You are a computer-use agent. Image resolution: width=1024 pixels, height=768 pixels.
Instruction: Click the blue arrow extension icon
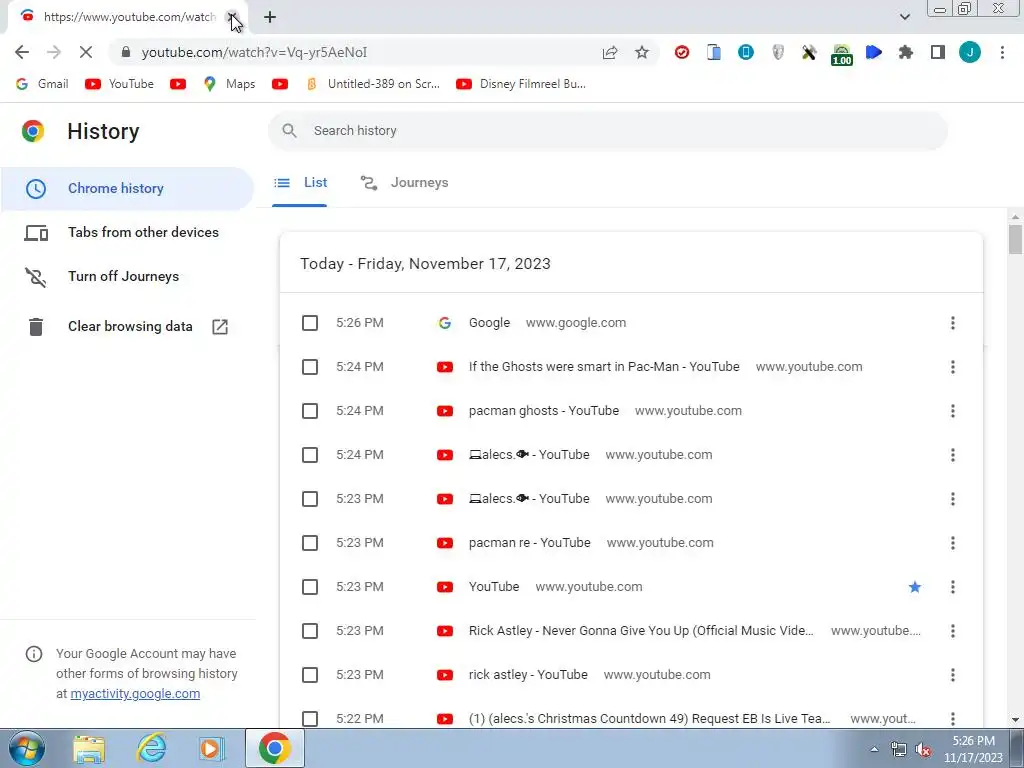pos(874,52)
